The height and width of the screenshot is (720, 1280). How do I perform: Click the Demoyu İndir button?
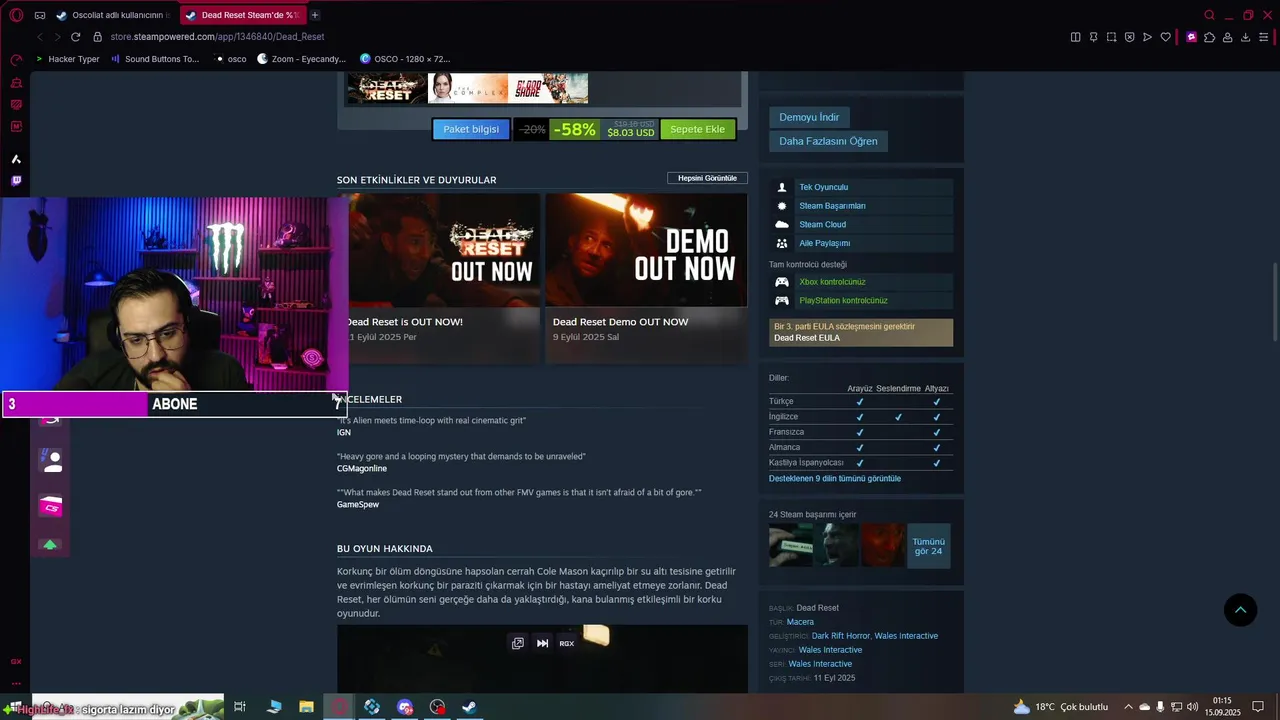pos(809,117)
